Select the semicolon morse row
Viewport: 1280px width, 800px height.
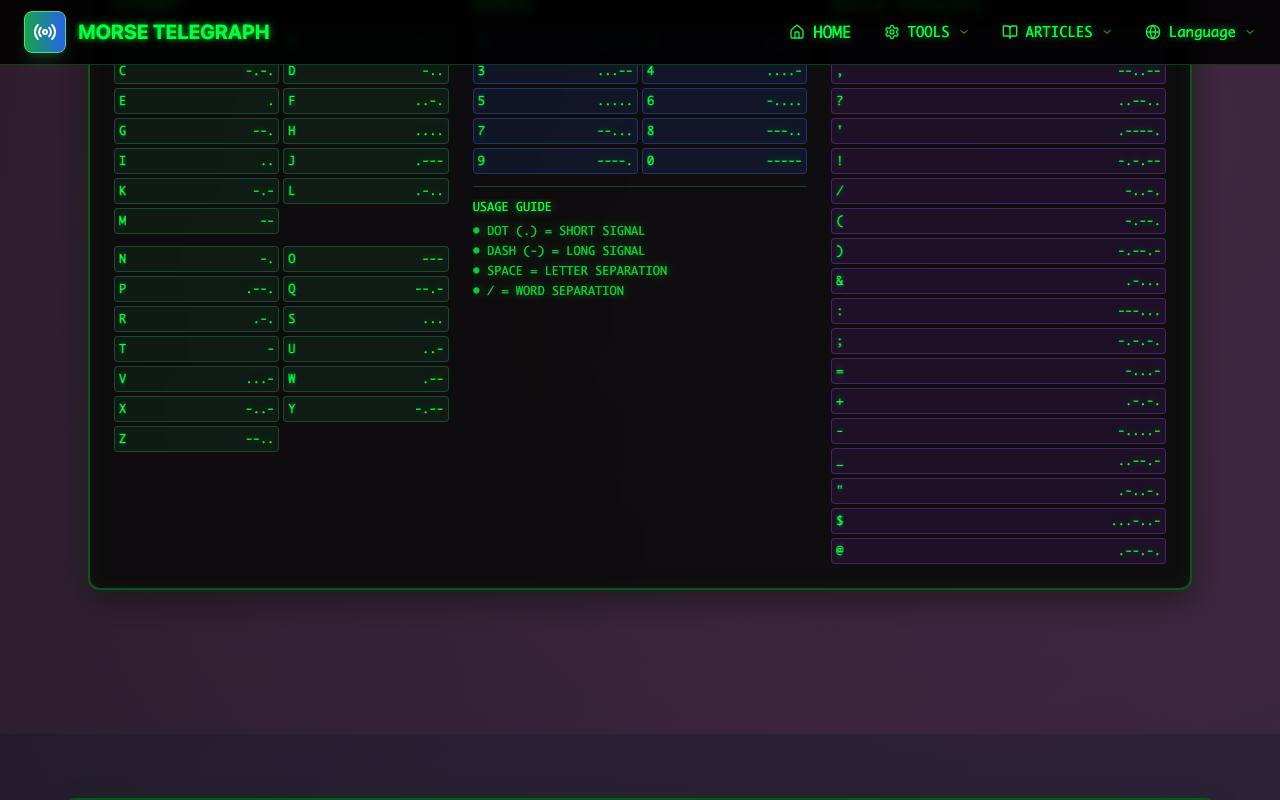(x=998, y=341)
